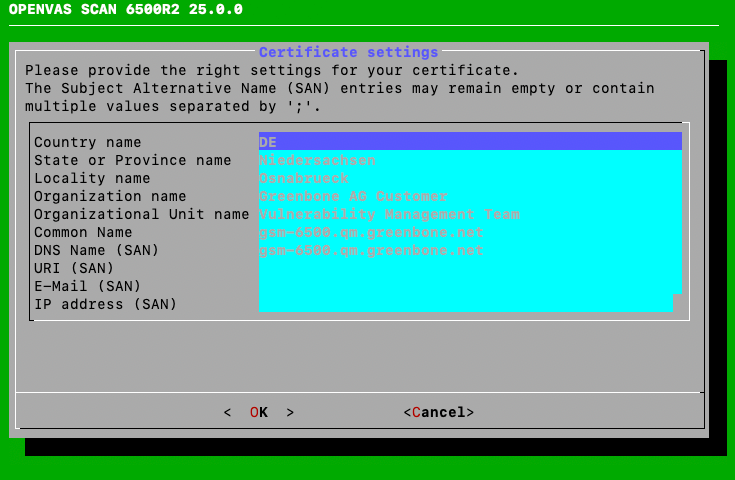Edit the Locality name field 'Osnabrueck'
The width and height of the screenshot is (735, 480).
tap(469, 178)
